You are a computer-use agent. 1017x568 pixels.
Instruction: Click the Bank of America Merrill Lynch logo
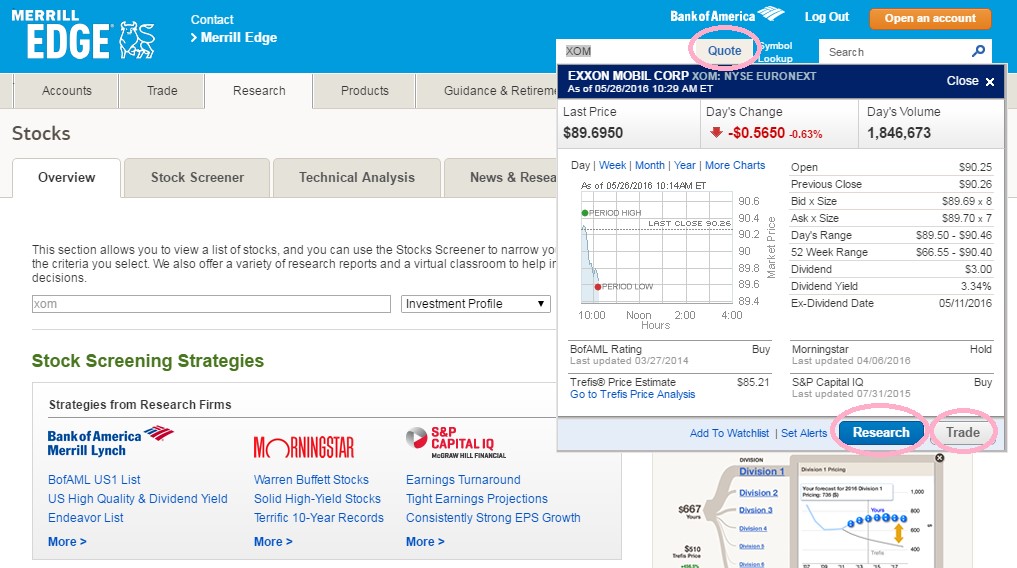coord(110,442)
